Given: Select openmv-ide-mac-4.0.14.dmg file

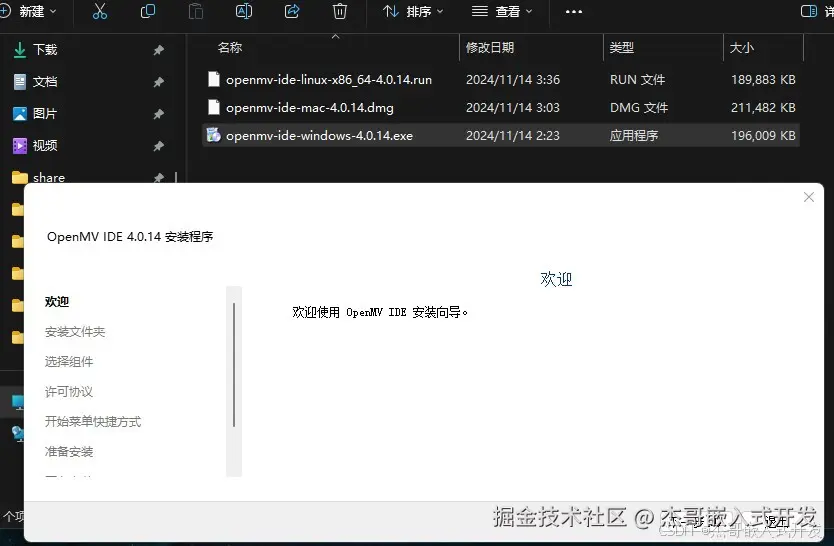Looking at the screenshot, I should 310,108.
